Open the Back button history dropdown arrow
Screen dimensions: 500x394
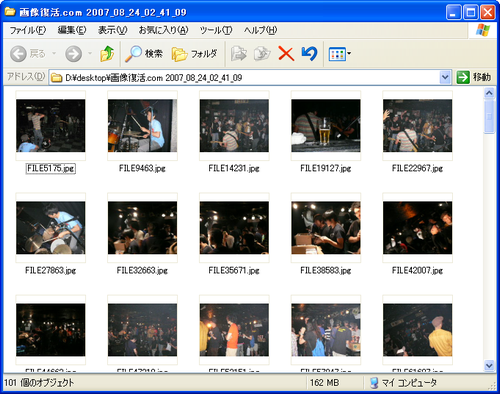pos(54,53)
